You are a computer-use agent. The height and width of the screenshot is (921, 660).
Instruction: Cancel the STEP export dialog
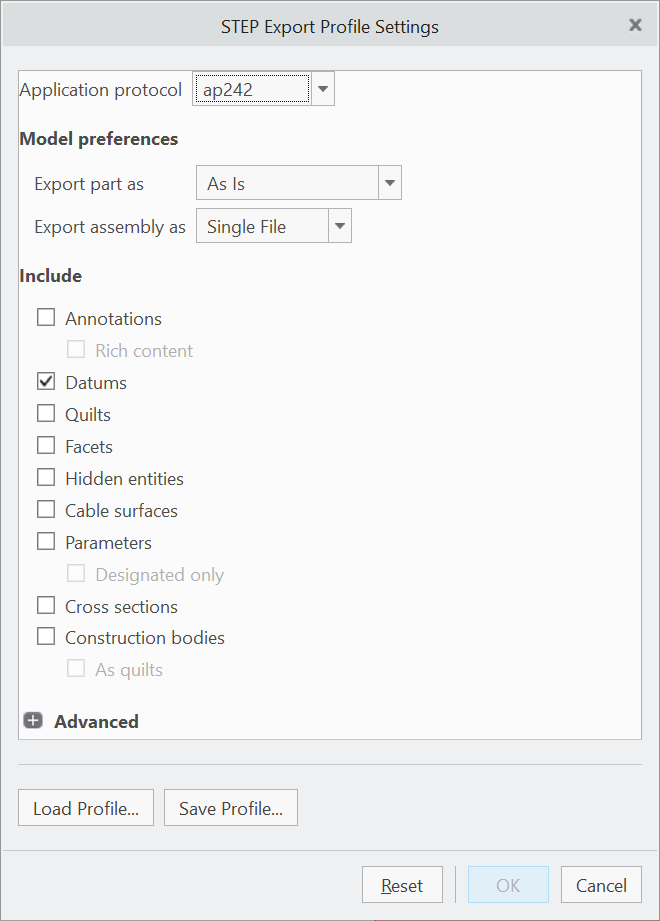pos(601,885)
